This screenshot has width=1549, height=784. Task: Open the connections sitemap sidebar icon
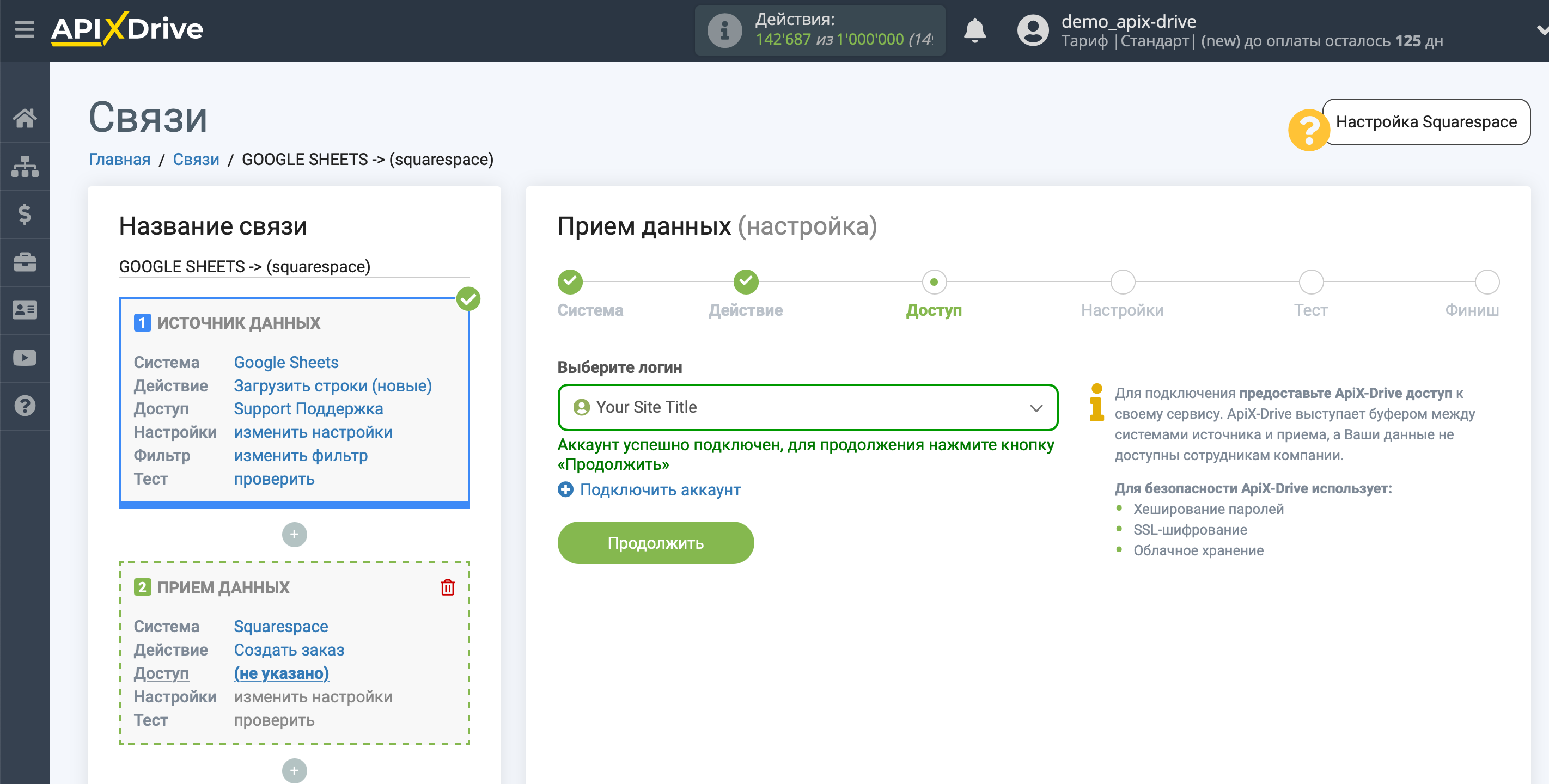click(x=25, y=166)
